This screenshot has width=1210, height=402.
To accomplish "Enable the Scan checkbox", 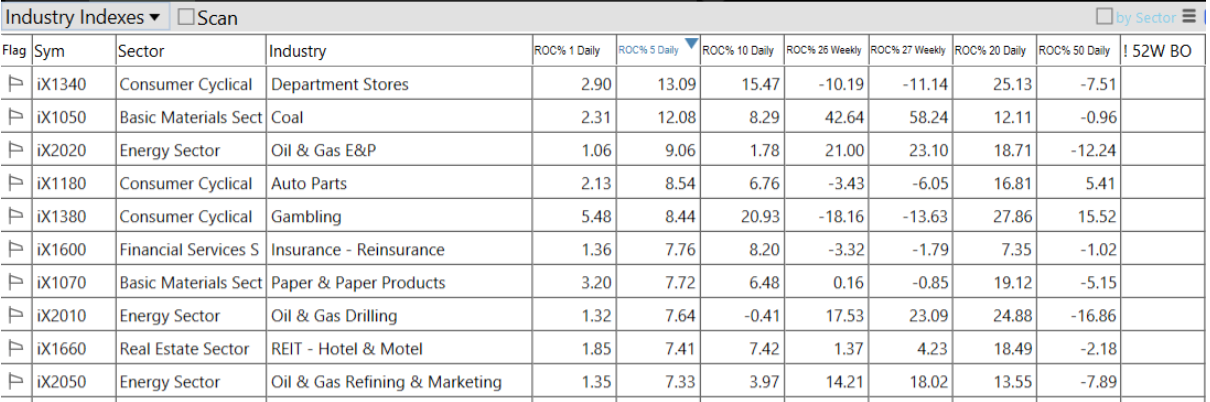I will tap(186, 17).
